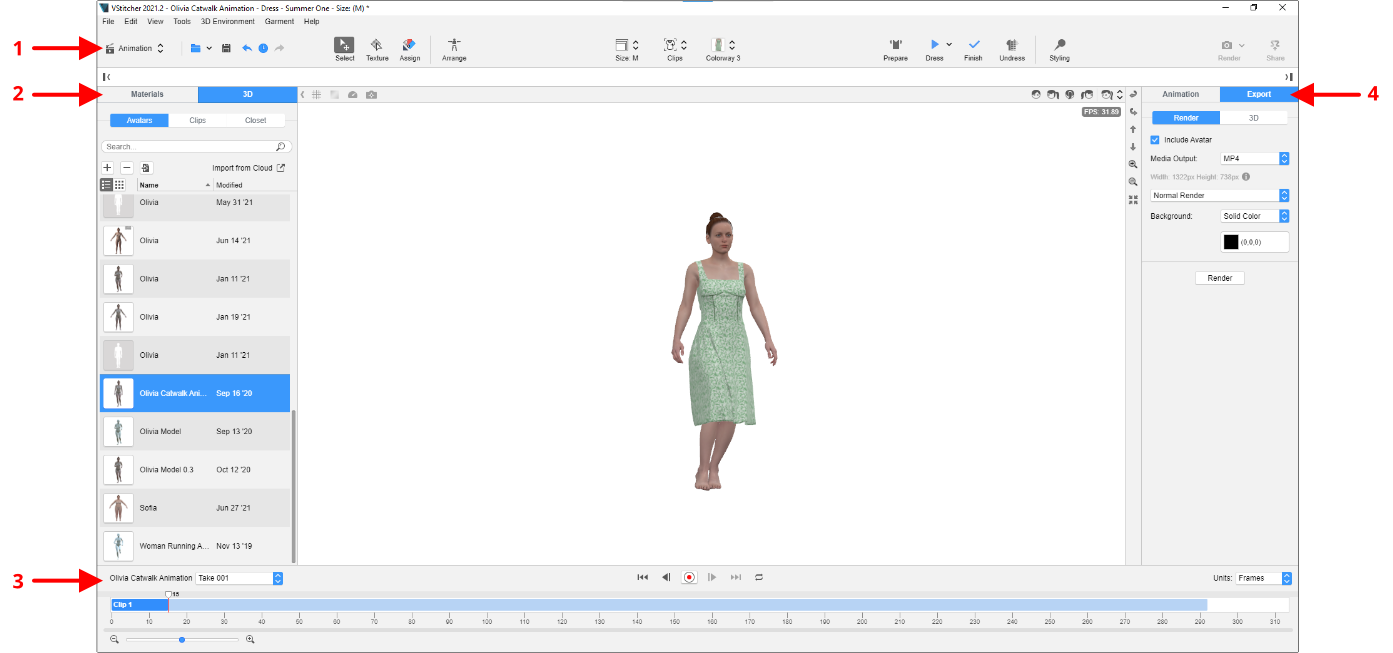Open the 3D Environment menu

(x=228, y=21)
